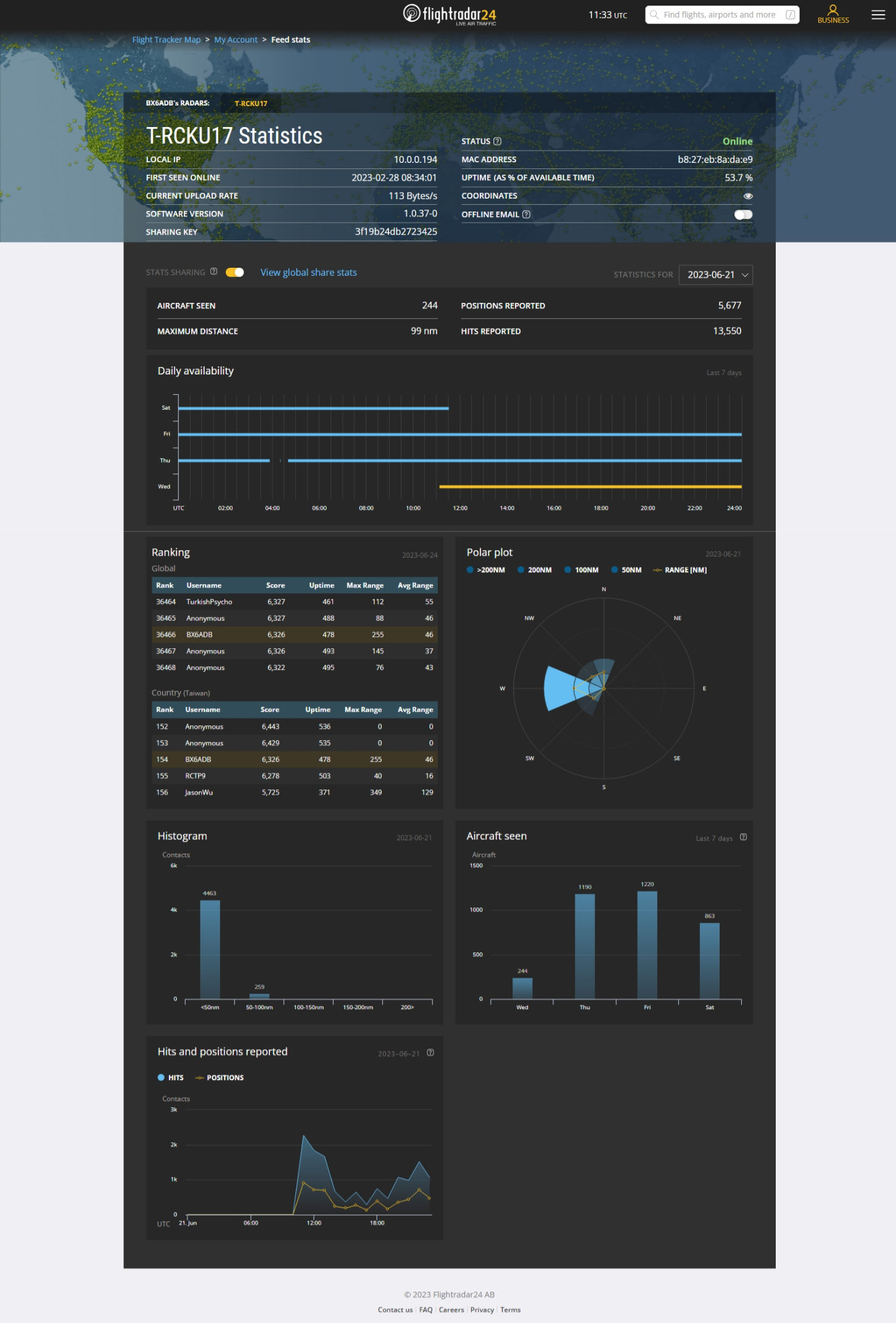Open Privacy footer link

click(482, 1309)
